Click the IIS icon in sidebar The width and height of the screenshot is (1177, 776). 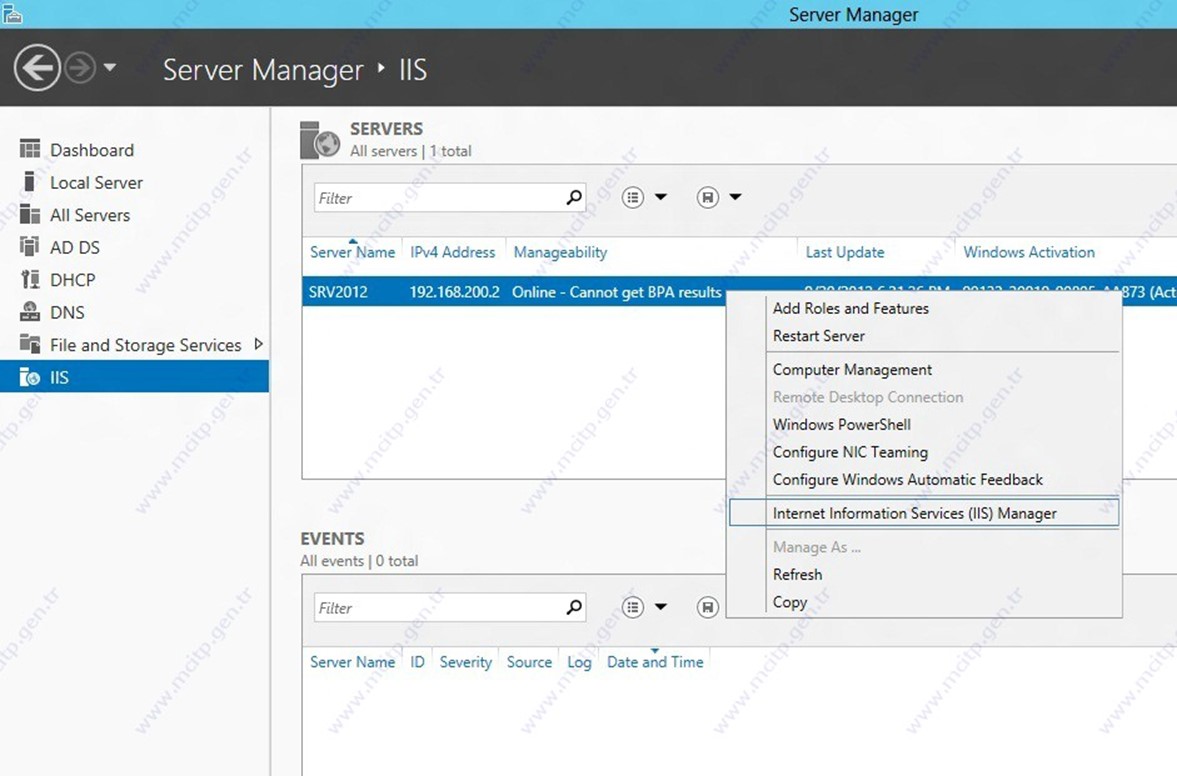pyautogui.click(x=30, y=377)
